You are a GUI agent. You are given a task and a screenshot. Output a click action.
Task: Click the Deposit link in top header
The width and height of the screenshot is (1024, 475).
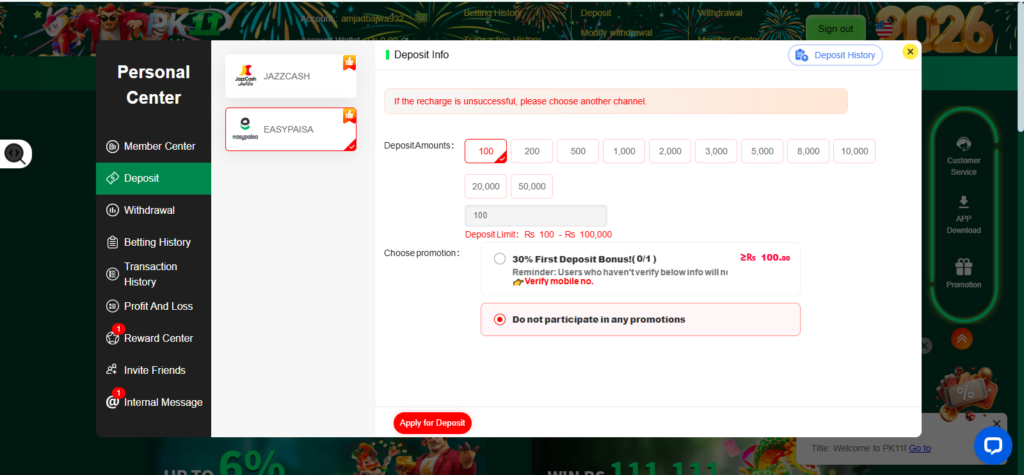[596, 12]
